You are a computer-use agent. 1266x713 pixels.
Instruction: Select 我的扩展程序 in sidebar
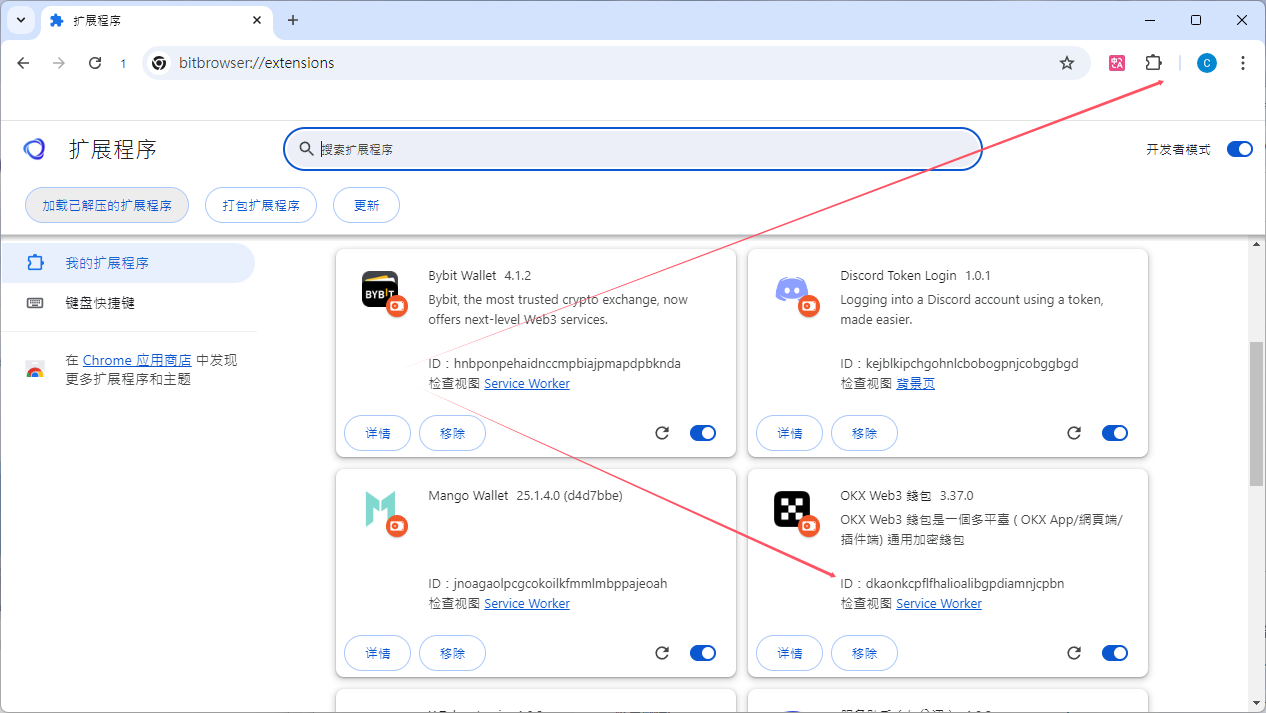127,263
